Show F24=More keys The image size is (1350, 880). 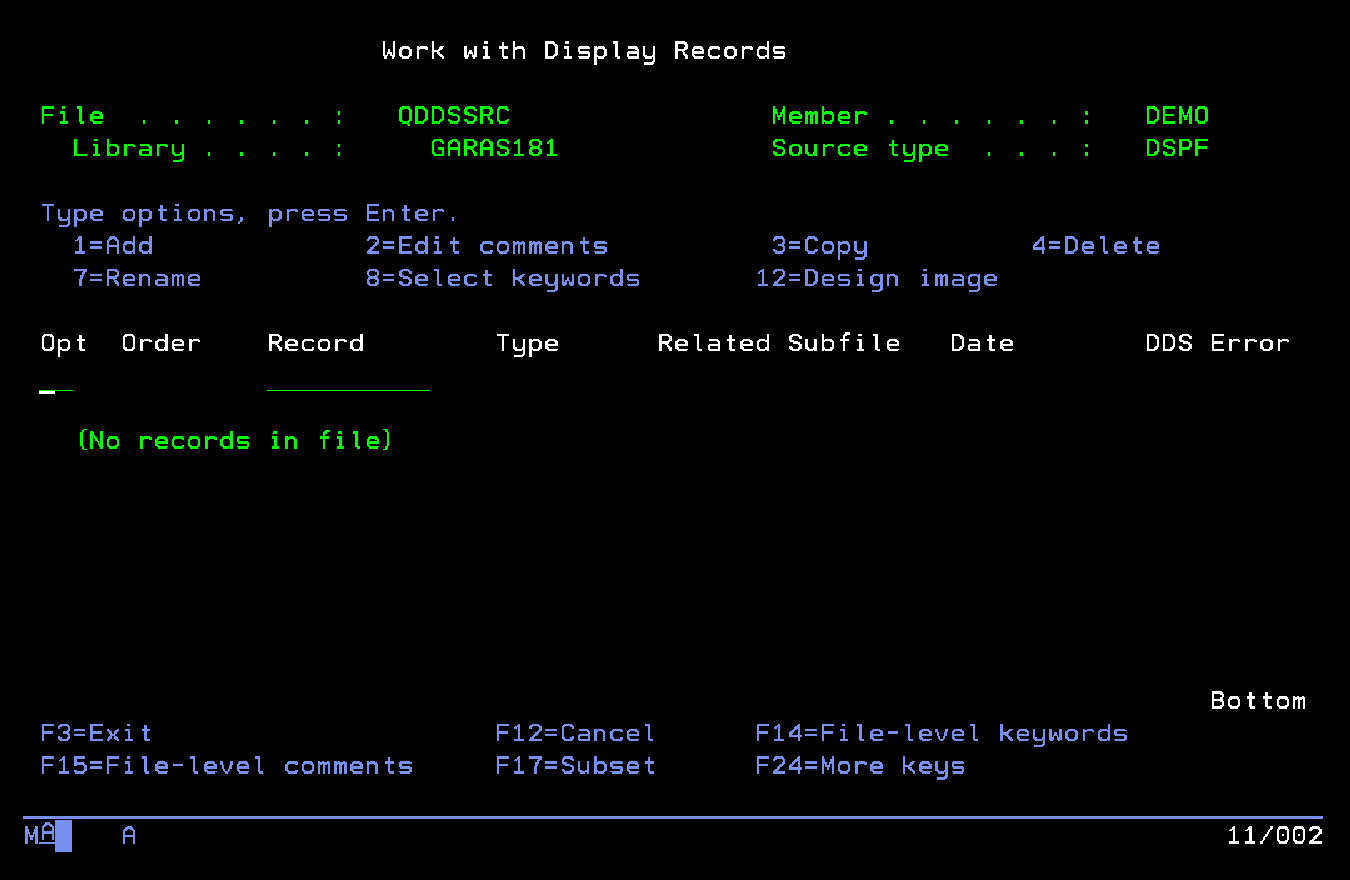(x=860, y=766)
